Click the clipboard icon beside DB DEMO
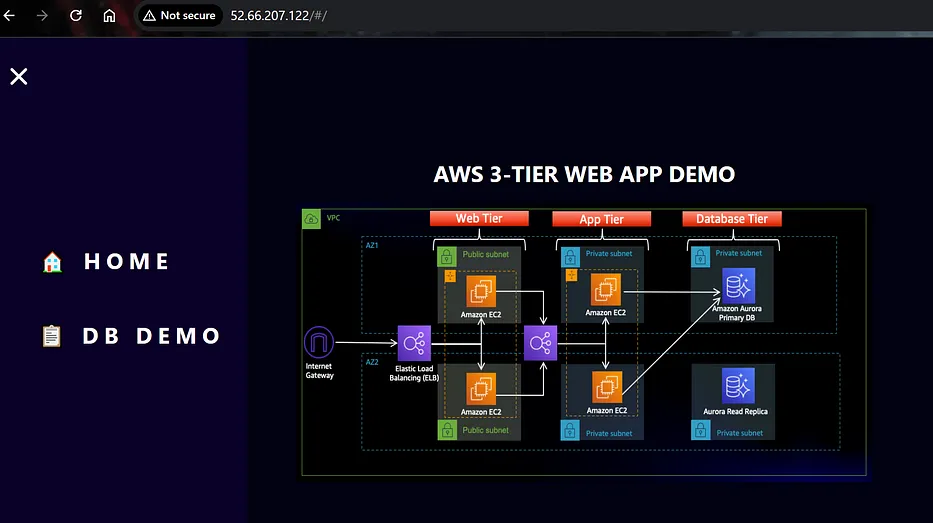The image size is (933, 523). pos(52,336)
